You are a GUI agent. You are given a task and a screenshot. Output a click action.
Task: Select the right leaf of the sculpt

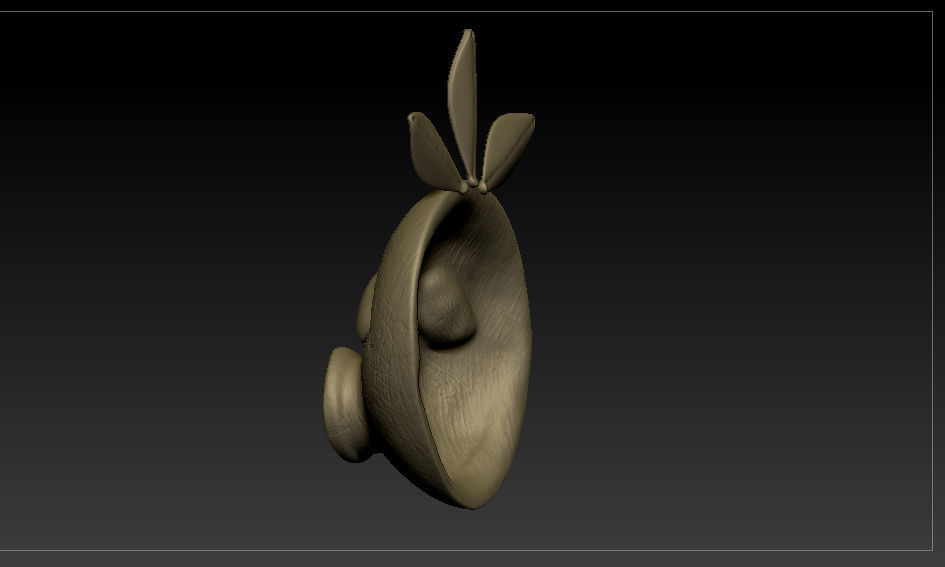click(x=506, y=151)
